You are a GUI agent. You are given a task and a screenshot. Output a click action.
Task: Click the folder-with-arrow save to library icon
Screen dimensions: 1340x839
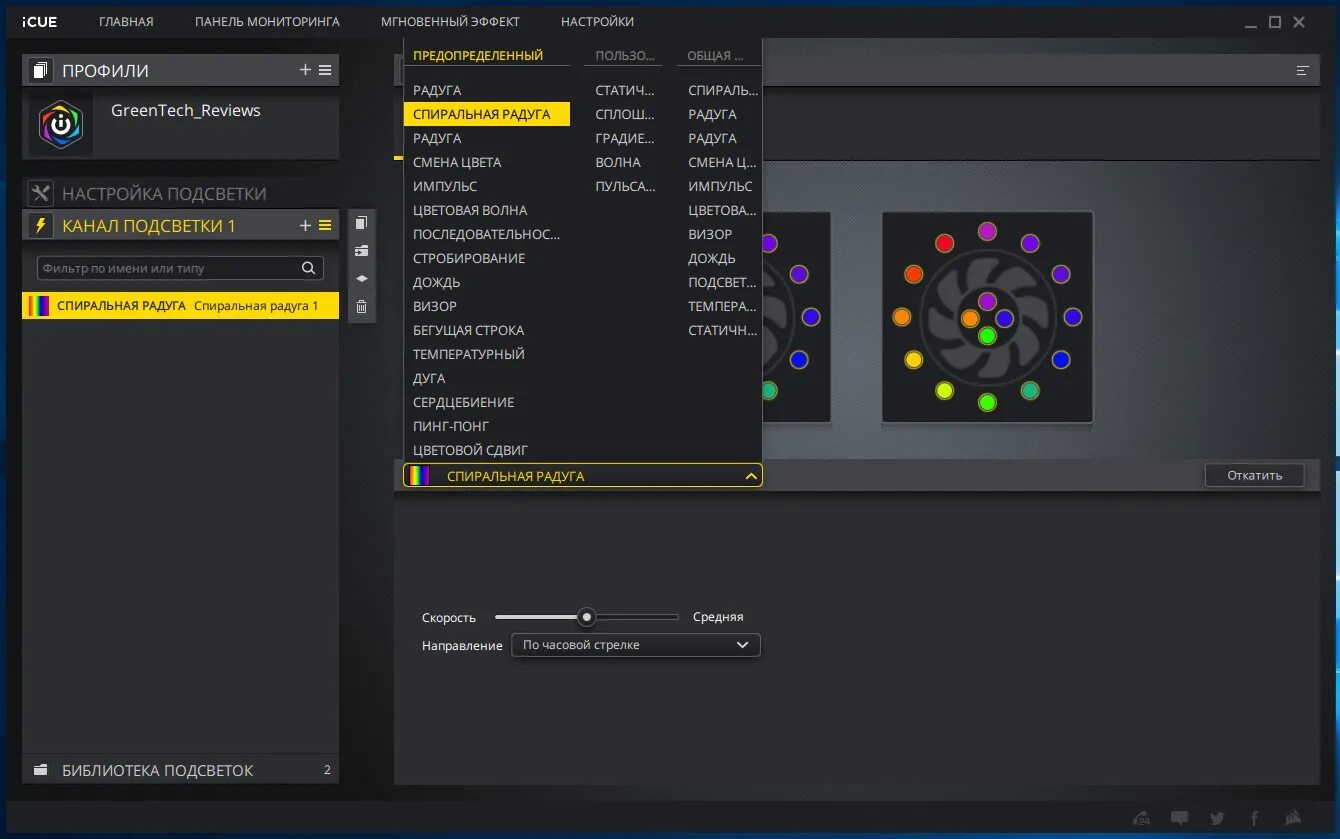(x=362, y=251)
